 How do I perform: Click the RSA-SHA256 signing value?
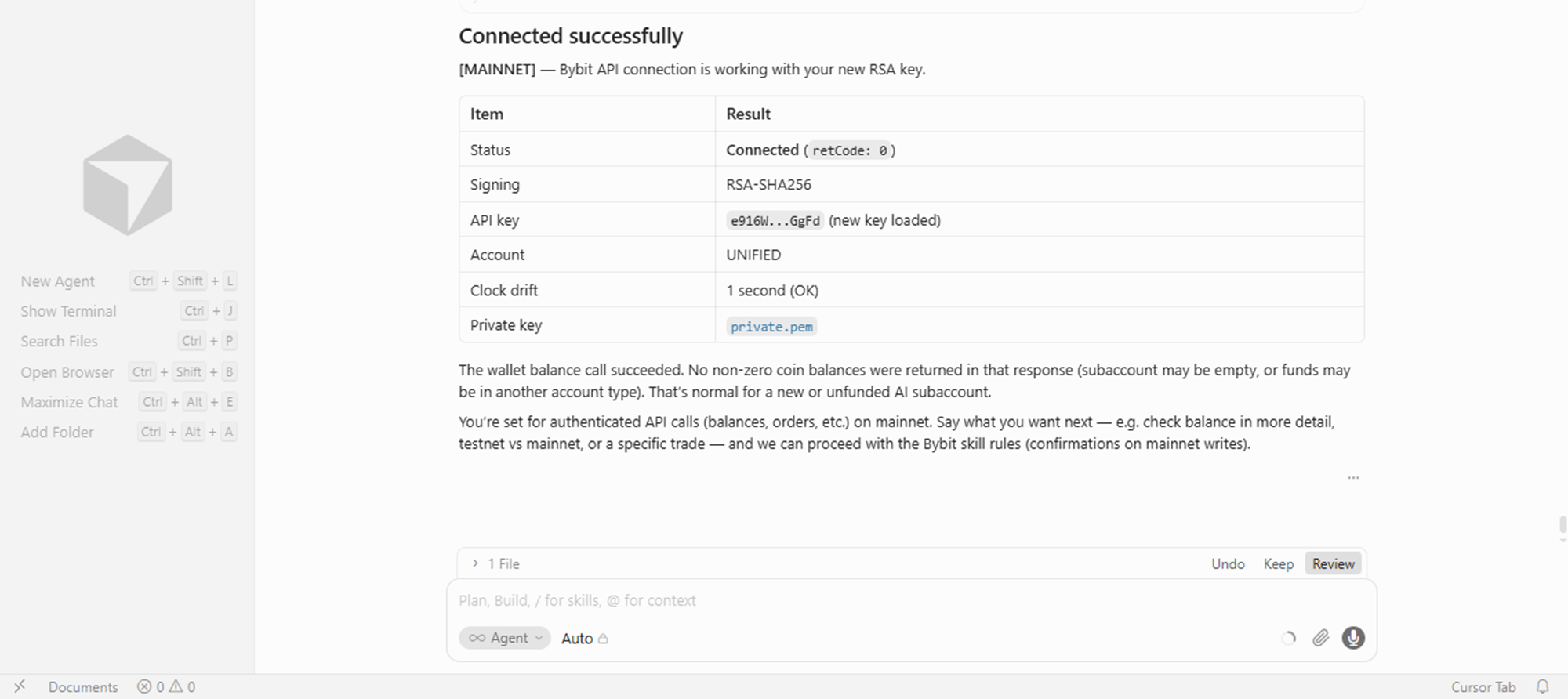[768, 185]
